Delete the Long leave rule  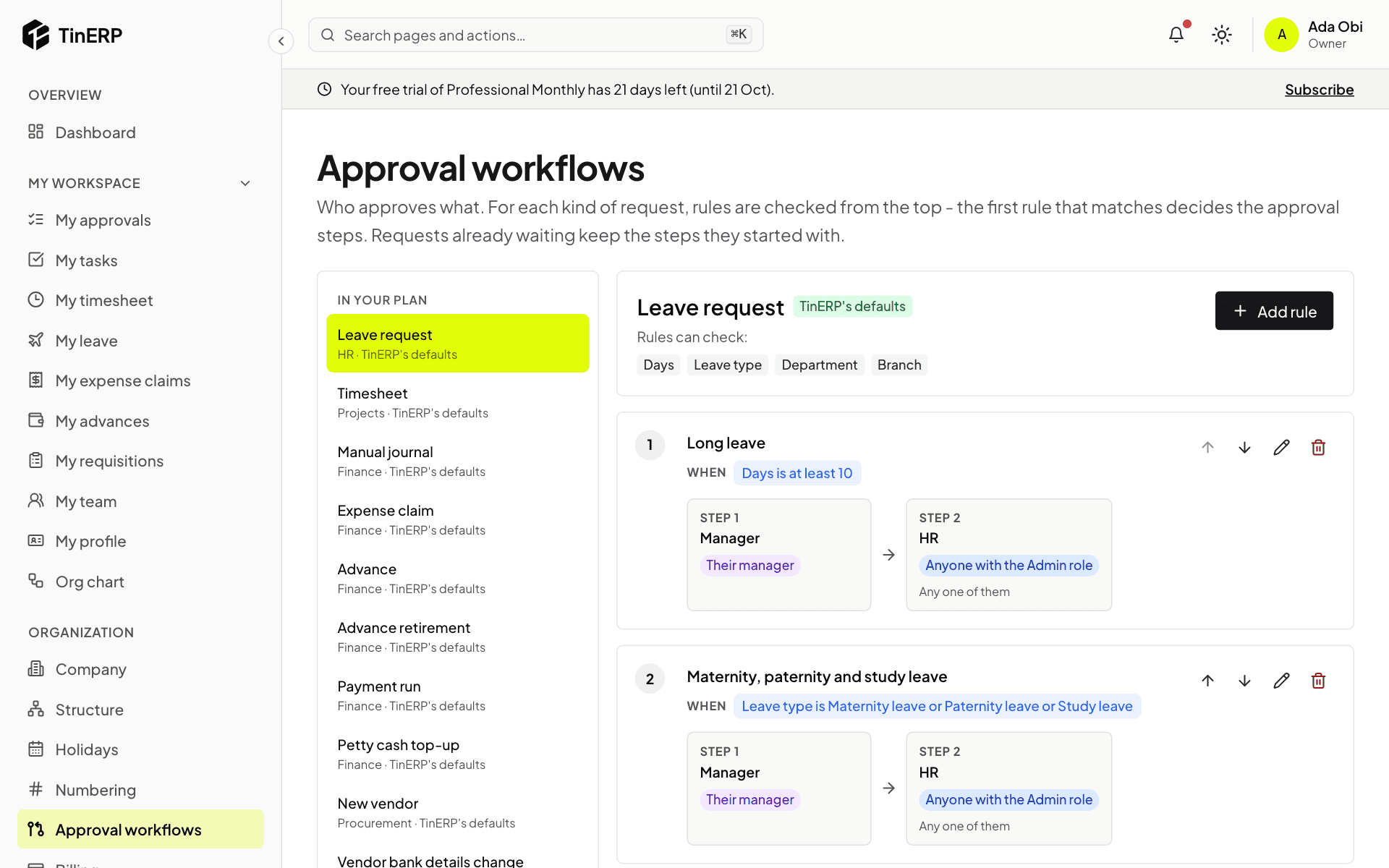point(1318,448)
